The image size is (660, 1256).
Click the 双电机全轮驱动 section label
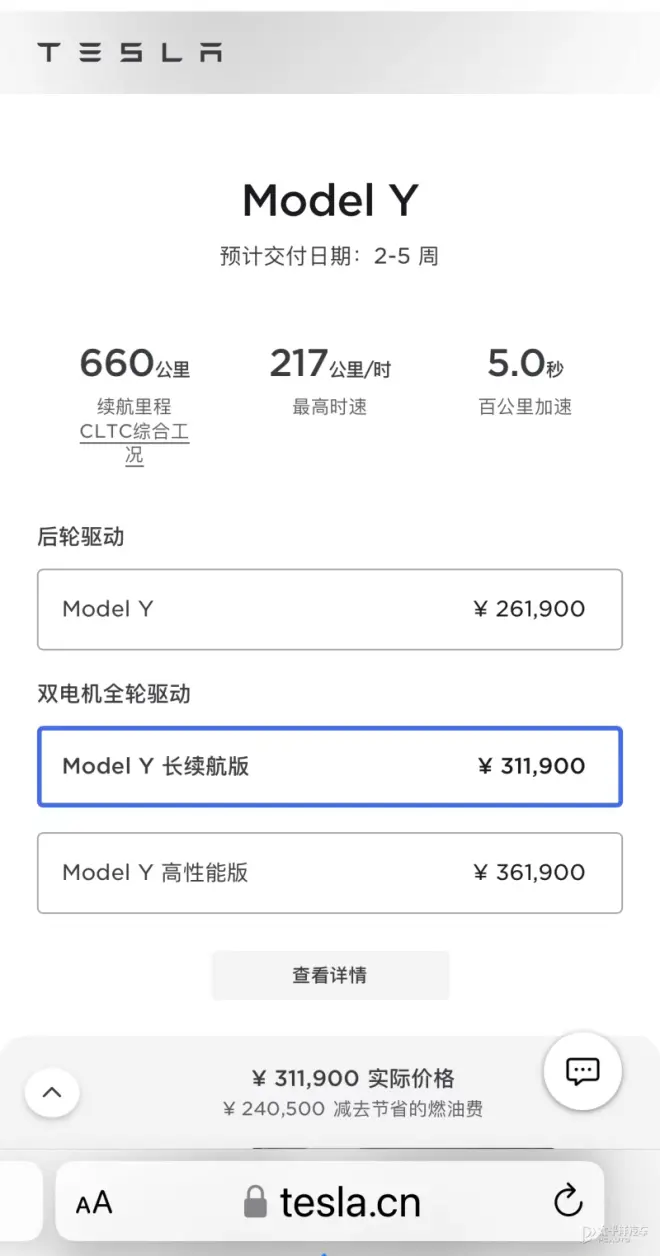(114, 694)
